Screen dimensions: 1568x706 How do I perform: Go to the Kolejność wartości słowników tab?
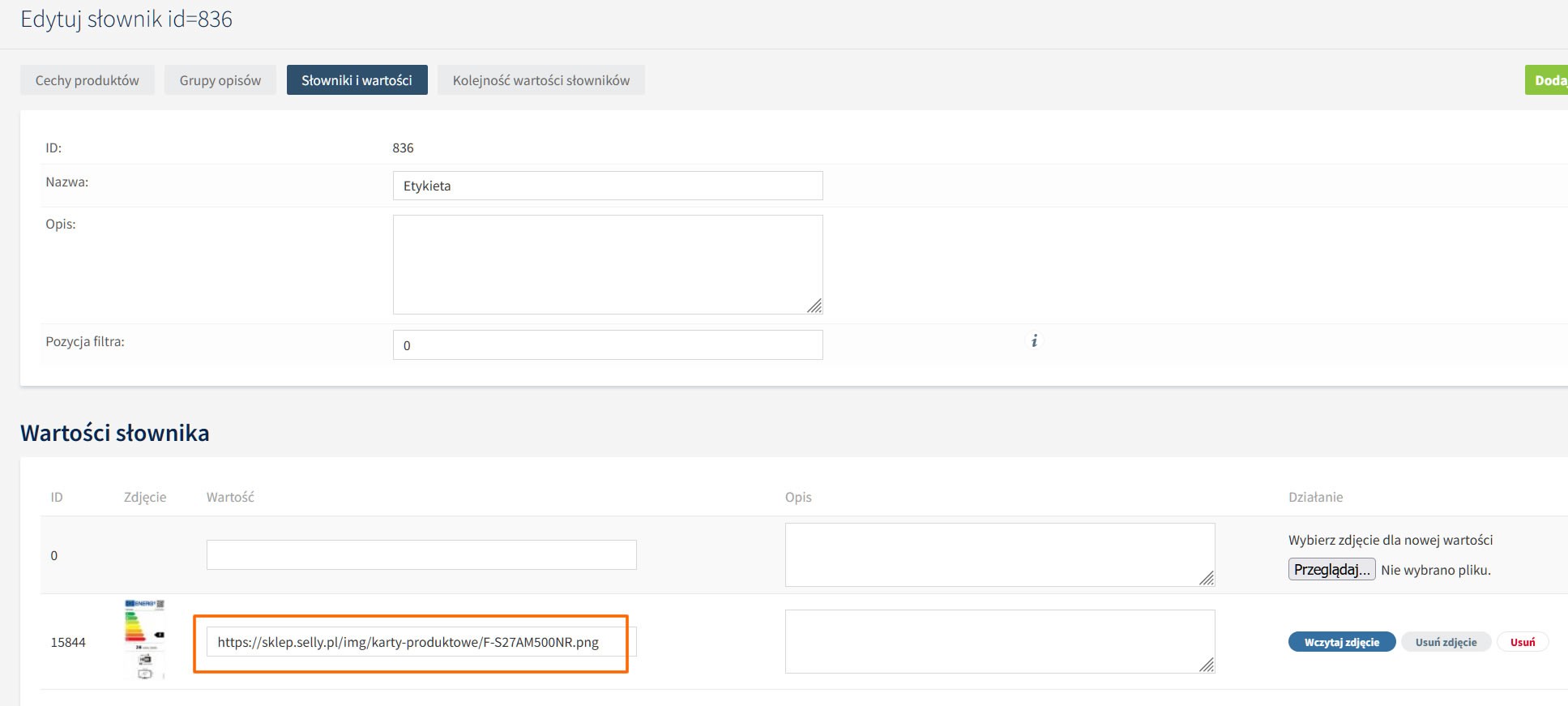point(540,80)
